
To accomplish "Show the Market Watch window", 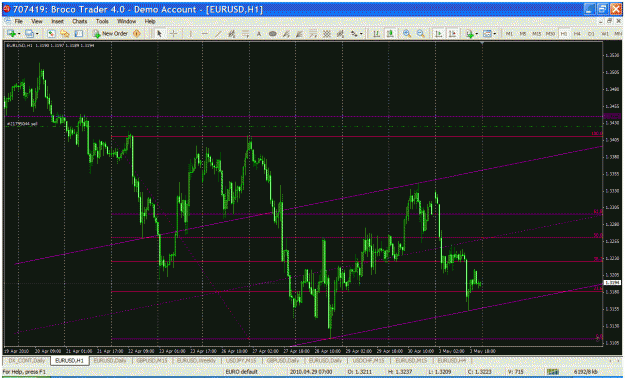I will tap(51, 34).
